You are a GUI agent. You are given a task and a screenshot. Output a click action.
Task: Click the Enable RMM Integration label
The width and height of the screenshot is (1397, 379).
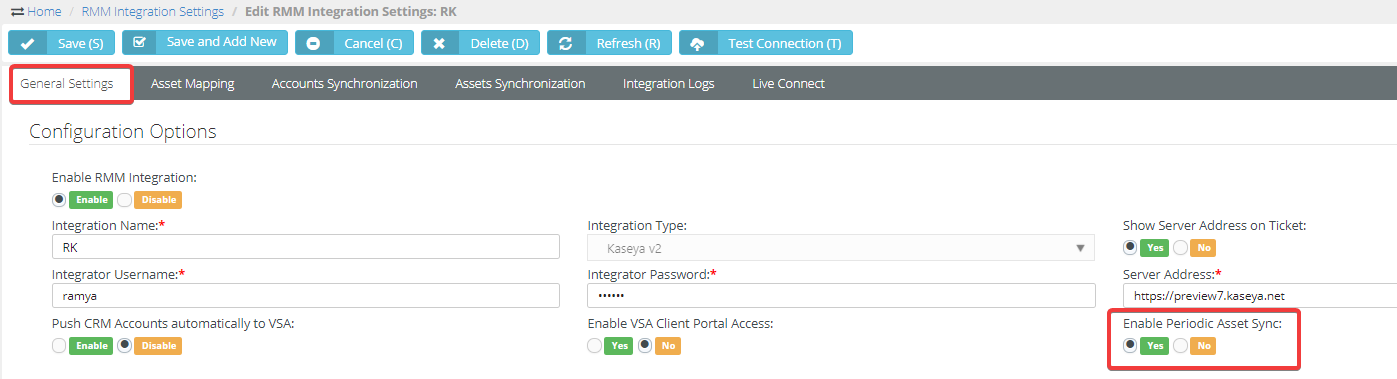(124, 177)
